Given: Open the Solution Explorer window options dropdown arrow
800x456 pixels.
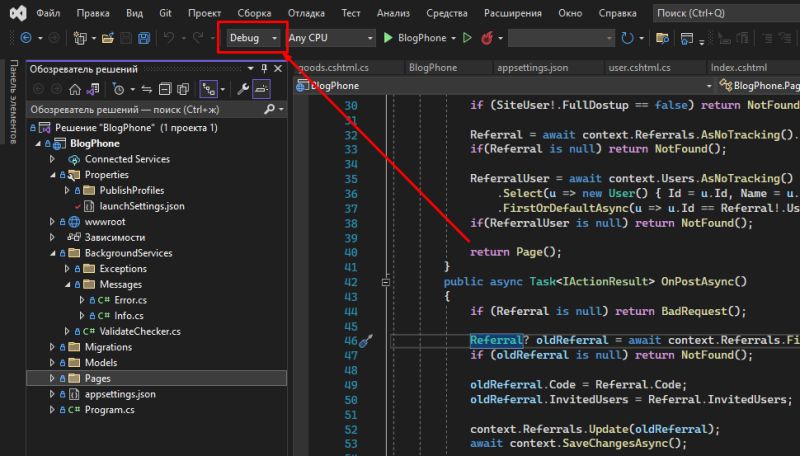Looking at the screenshot, I should (251, 68).
